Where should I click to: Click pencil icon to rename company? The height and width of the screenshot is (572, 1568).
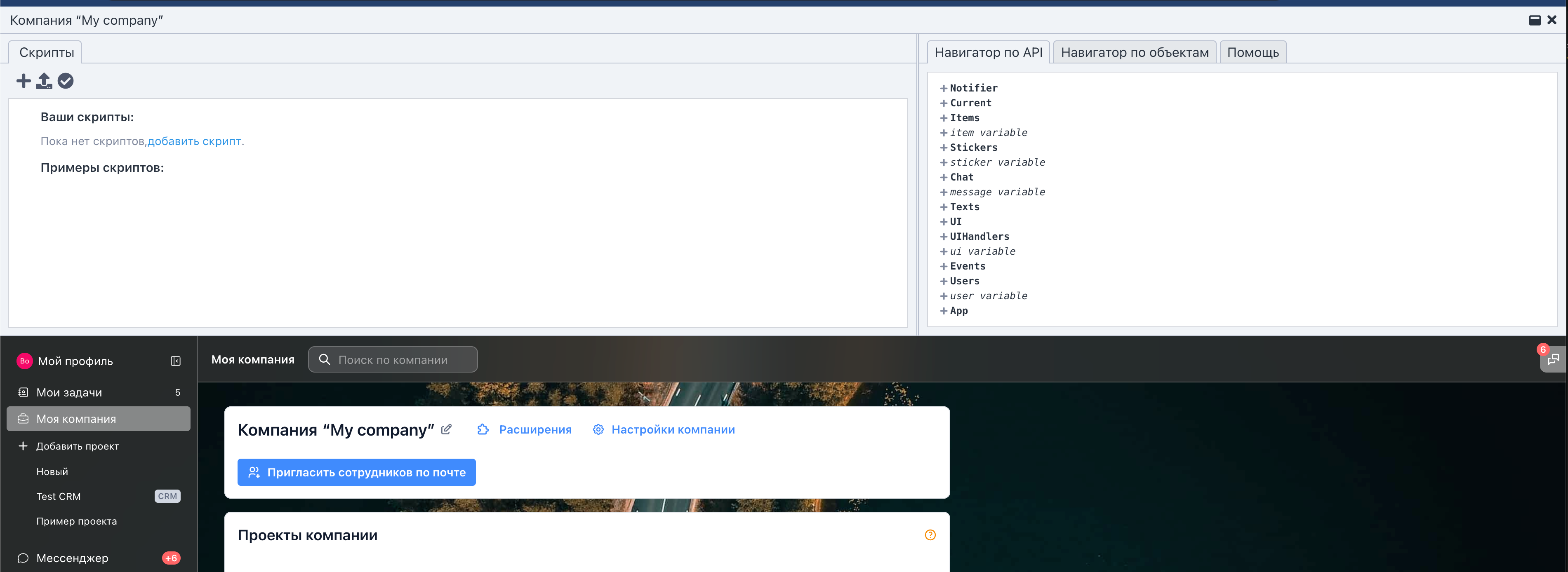click(446, 429)
